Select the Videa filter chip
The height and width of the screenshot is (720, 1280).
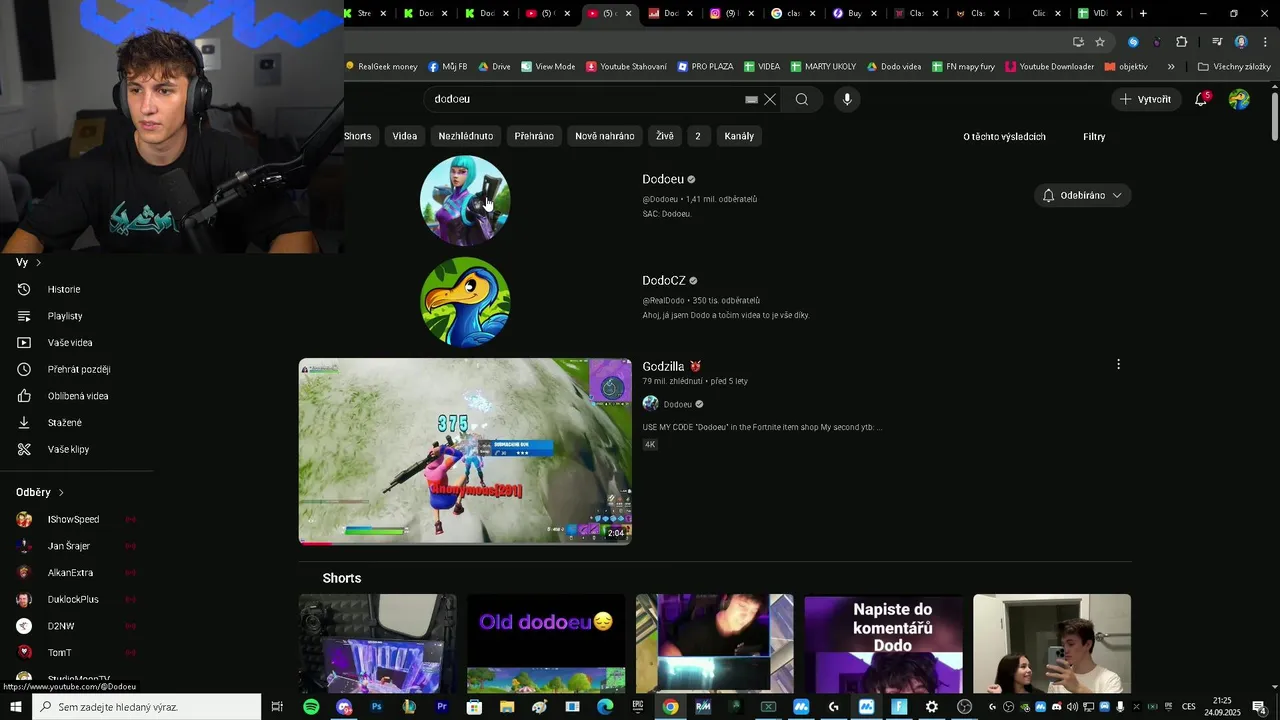tap(405, 136)
